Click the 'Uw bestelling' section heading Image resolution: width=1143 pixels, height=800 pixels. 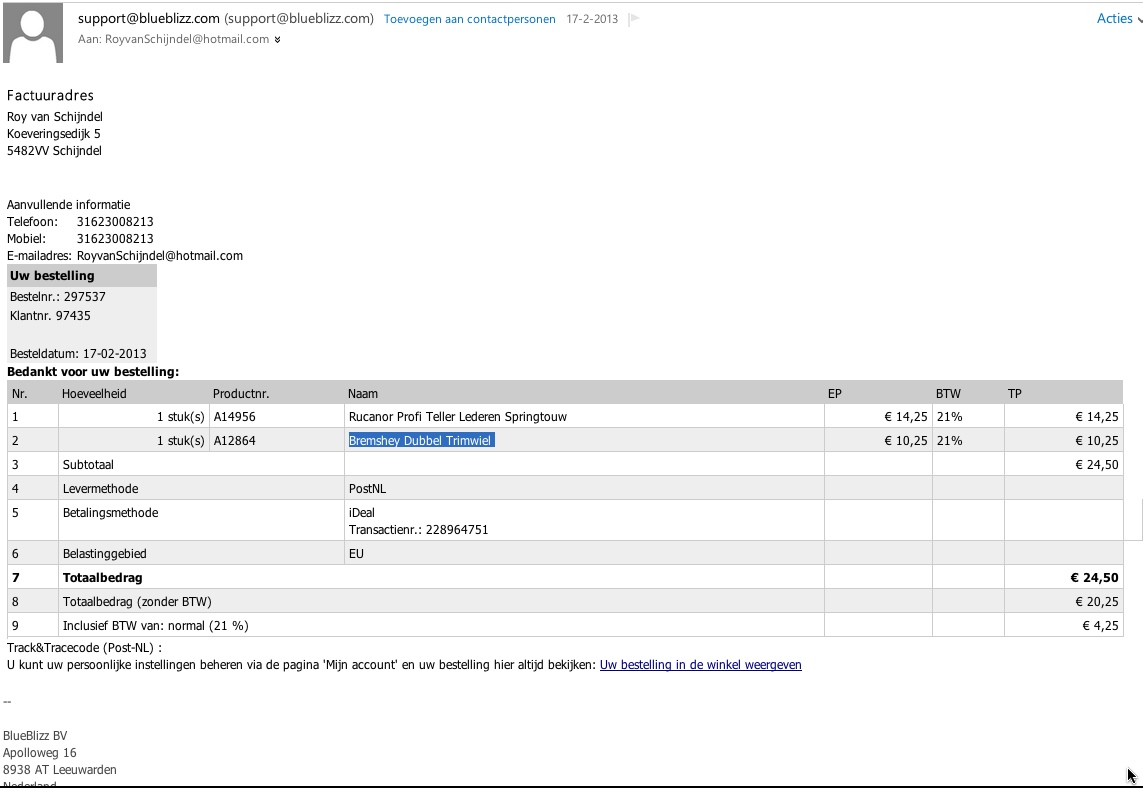[x=52, y=276]
